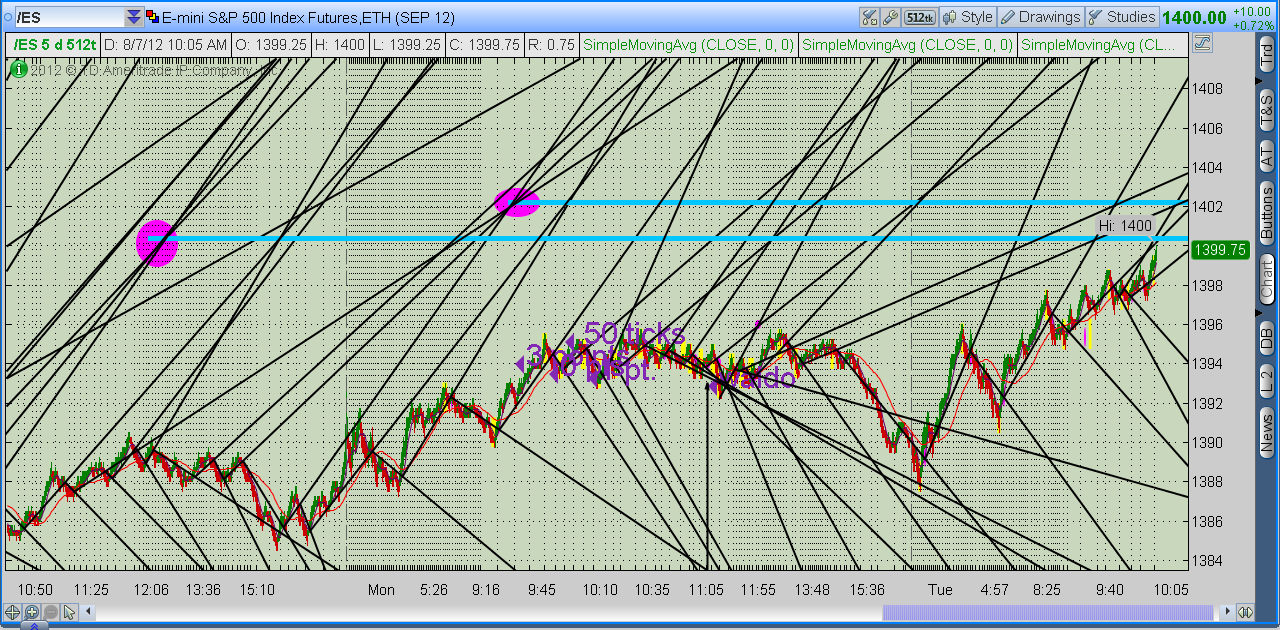Open the T&S side tab
Image resolution: width=1280 pixels, height=630 pixels.
[1267, 112]
